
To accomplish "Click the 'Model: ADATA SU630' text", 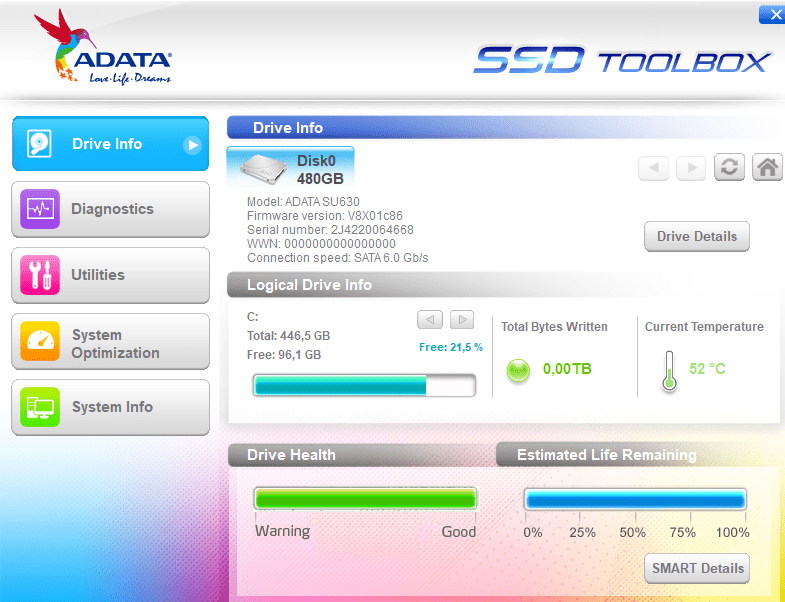I will pyautogui.click(x=303, y=202).
